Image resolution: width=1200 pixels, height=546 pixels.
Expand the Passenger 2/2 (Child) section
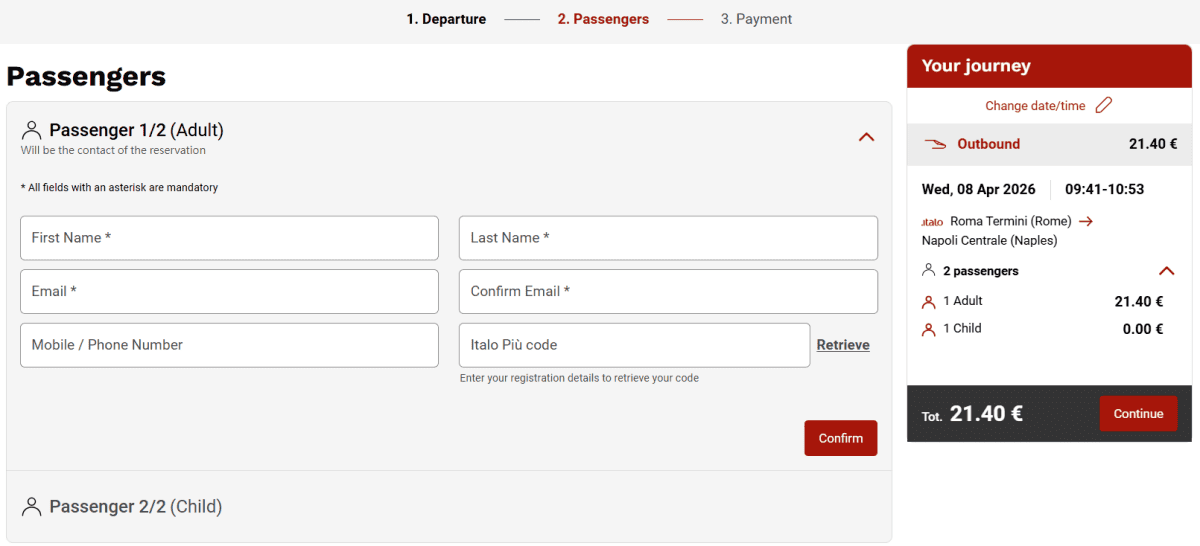tap(449, 506)
